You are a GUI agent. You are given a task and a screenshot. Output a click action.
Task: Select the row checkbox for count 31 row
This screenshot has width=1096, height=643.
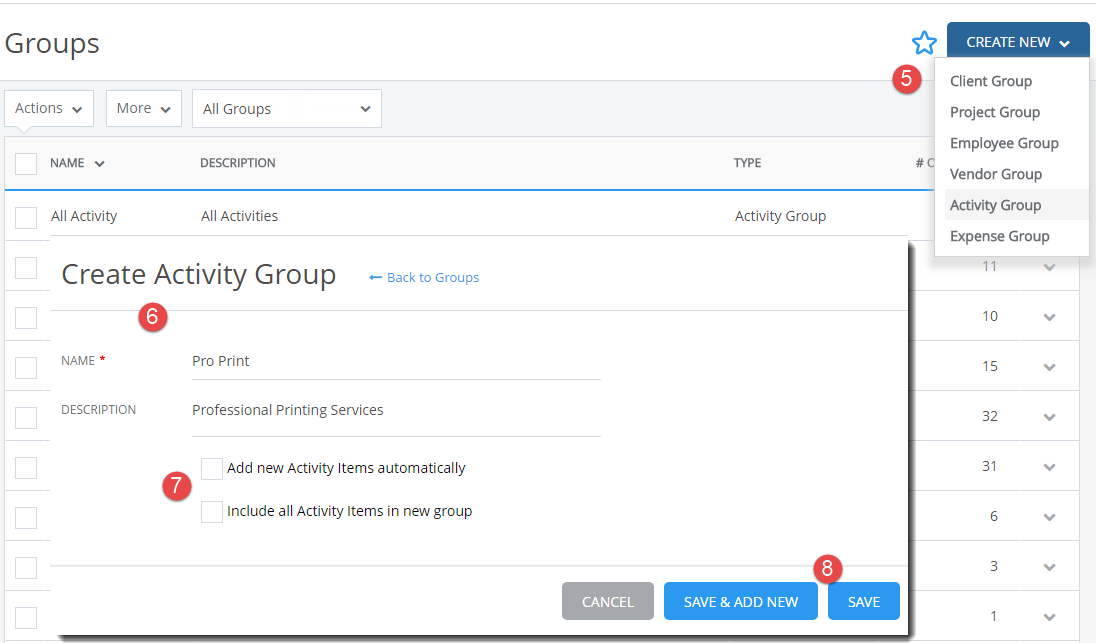point(26,468)
